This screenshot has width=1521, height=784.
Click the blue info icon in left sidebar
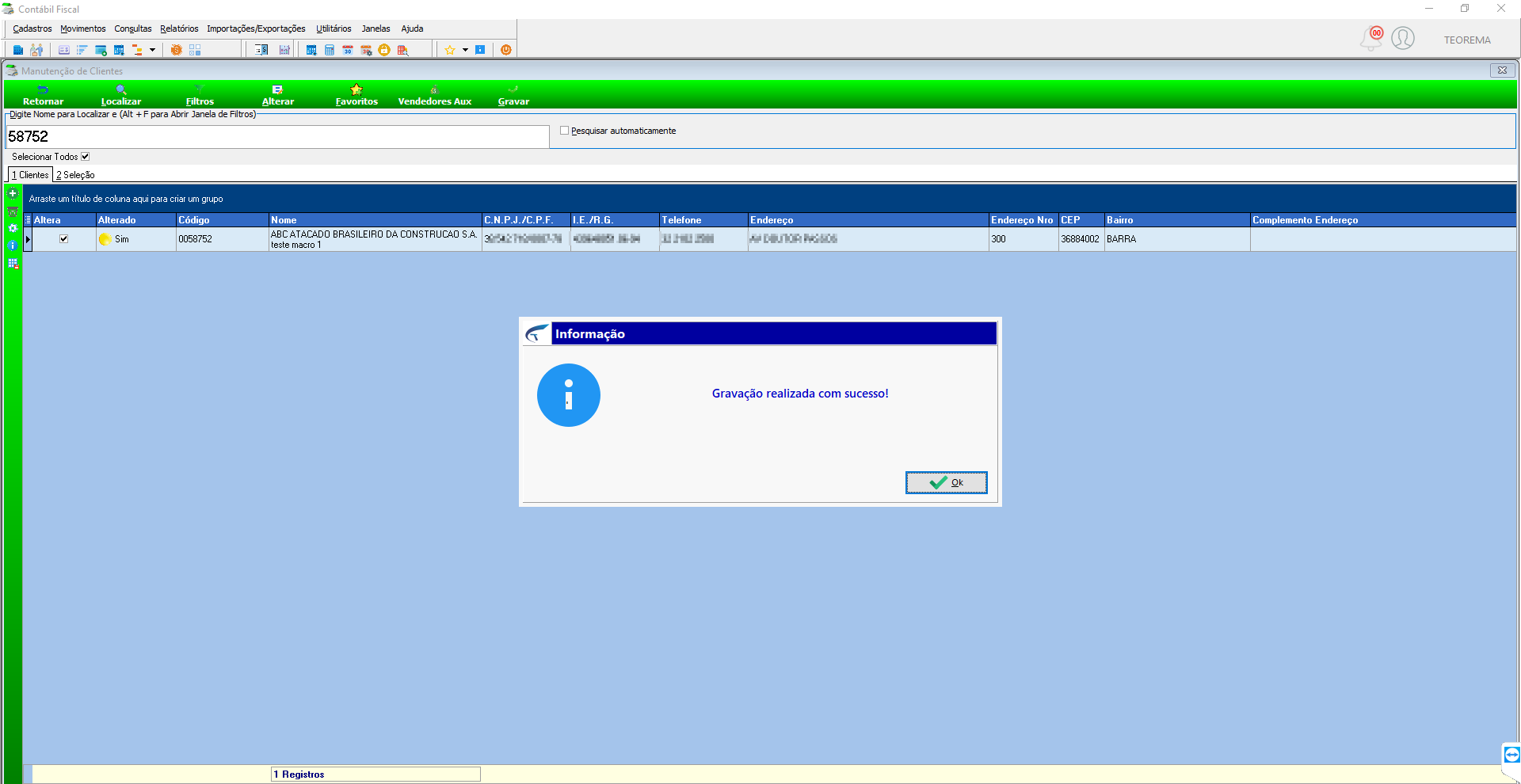coord(13,245)
